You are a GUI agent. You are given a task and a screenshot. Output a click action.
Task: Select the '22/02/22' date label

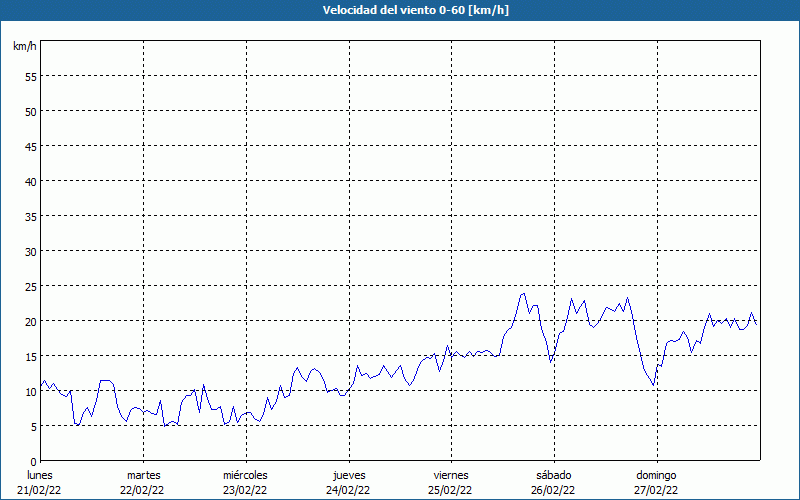[x=142, y=490]
